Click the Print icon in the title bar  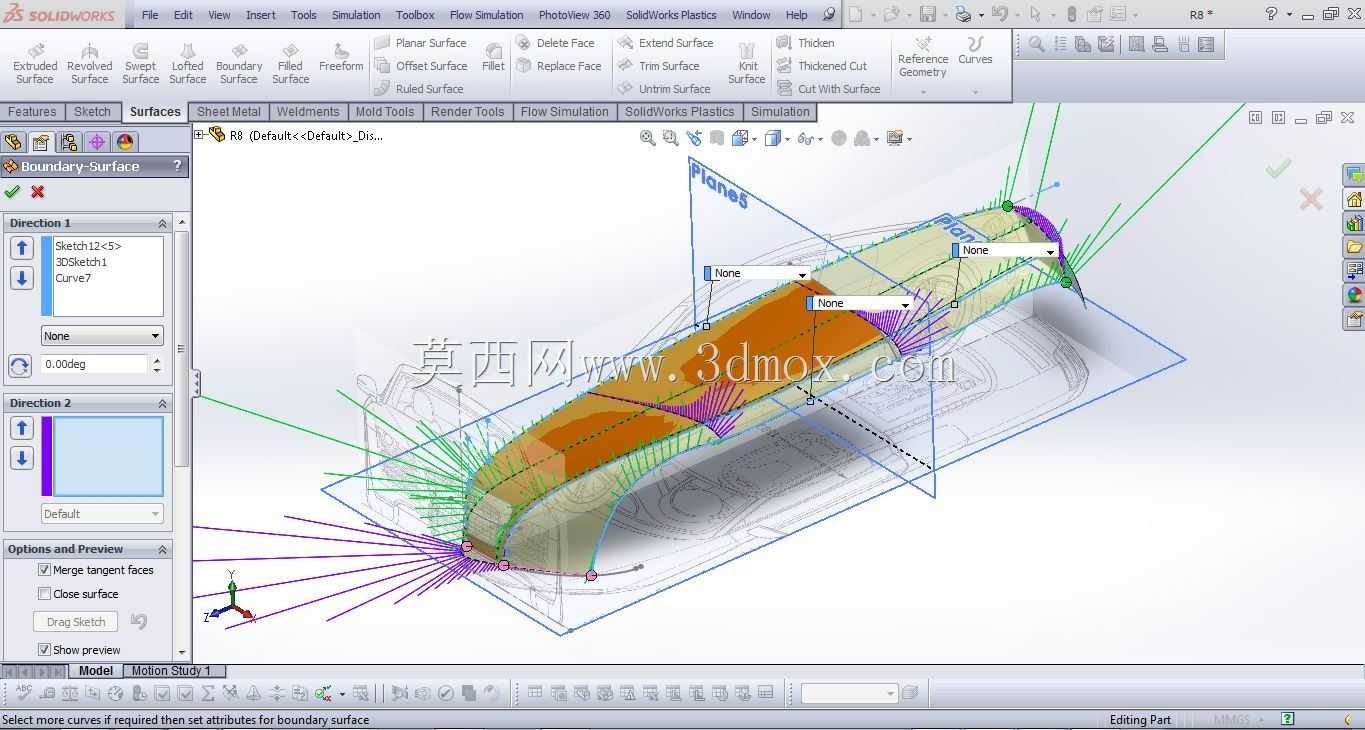pos(962,14)
